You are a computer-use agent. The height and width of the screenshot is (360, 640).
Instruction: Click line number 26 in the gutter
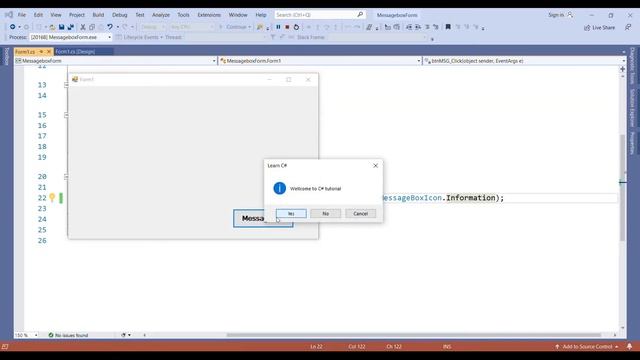click(x=42, y=241)
